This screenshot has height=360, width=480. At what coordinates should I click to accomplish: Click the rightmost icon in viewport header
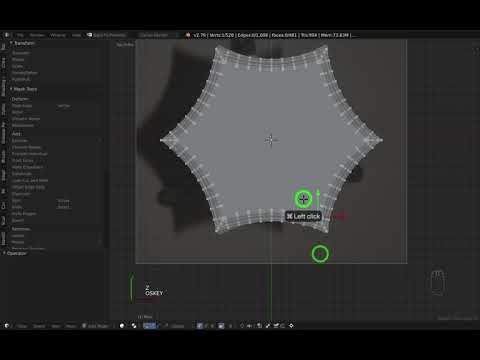291,326
